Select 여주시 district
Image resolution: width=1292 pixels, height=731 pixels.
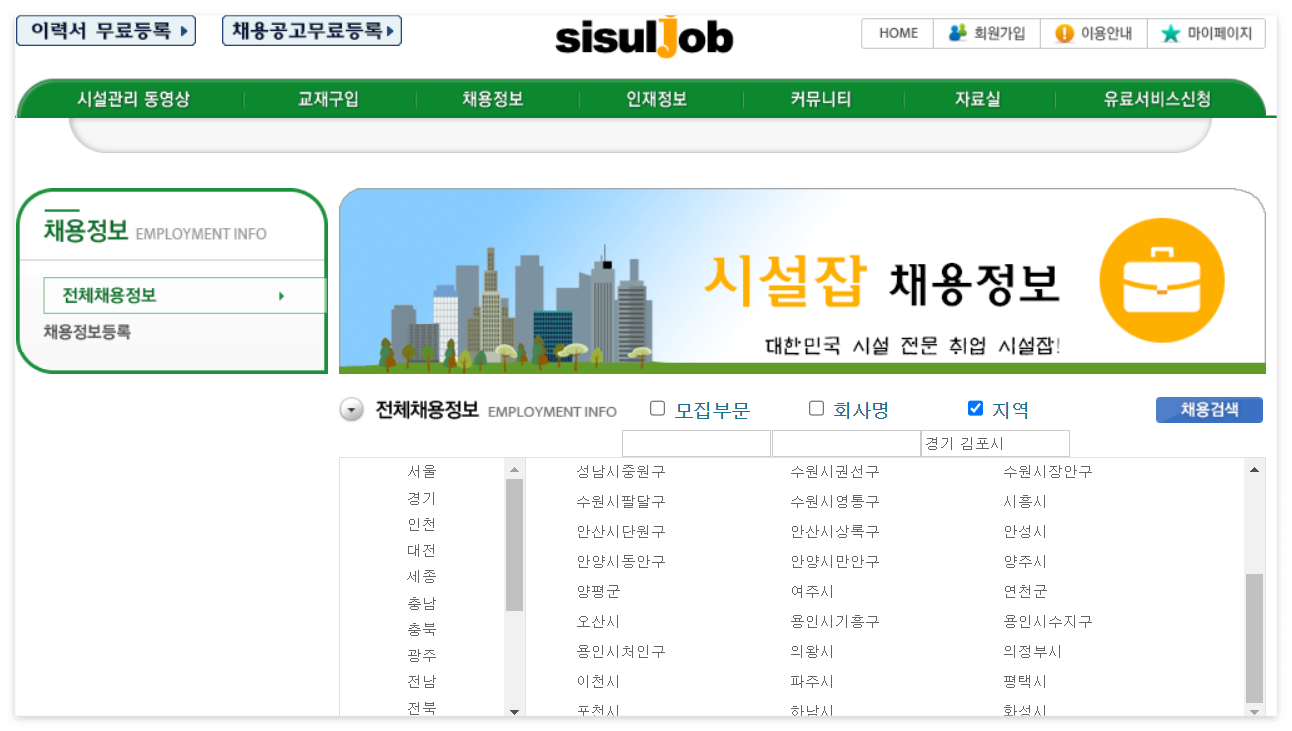812,591
